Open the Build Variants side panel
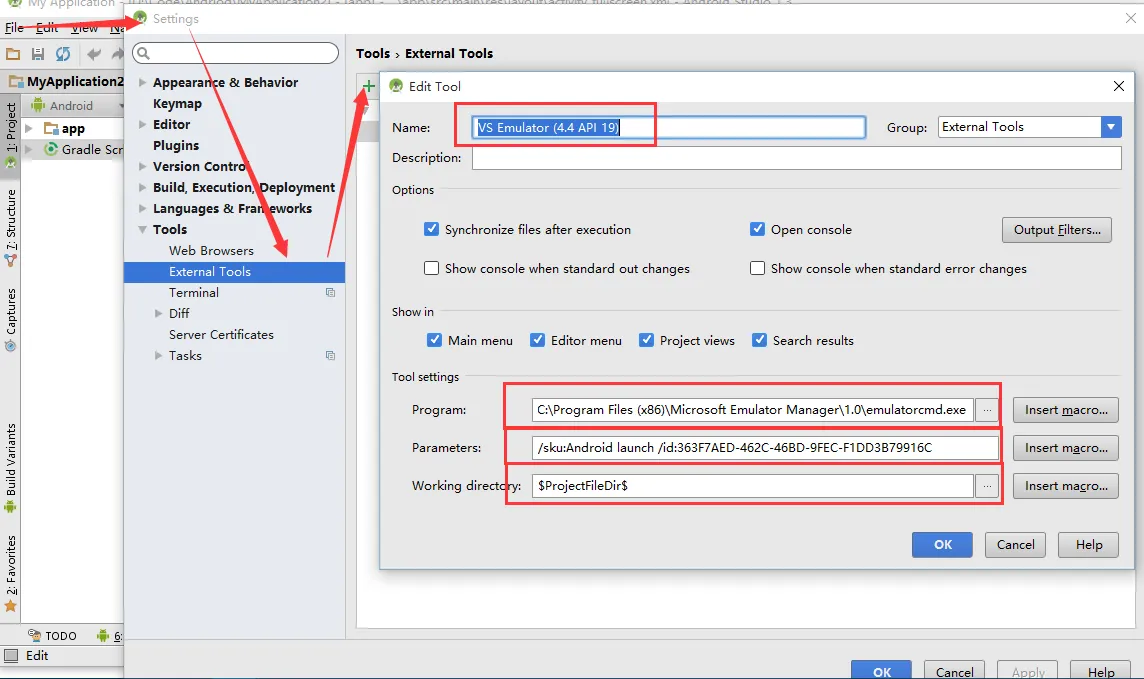 [x=11, y=467]
